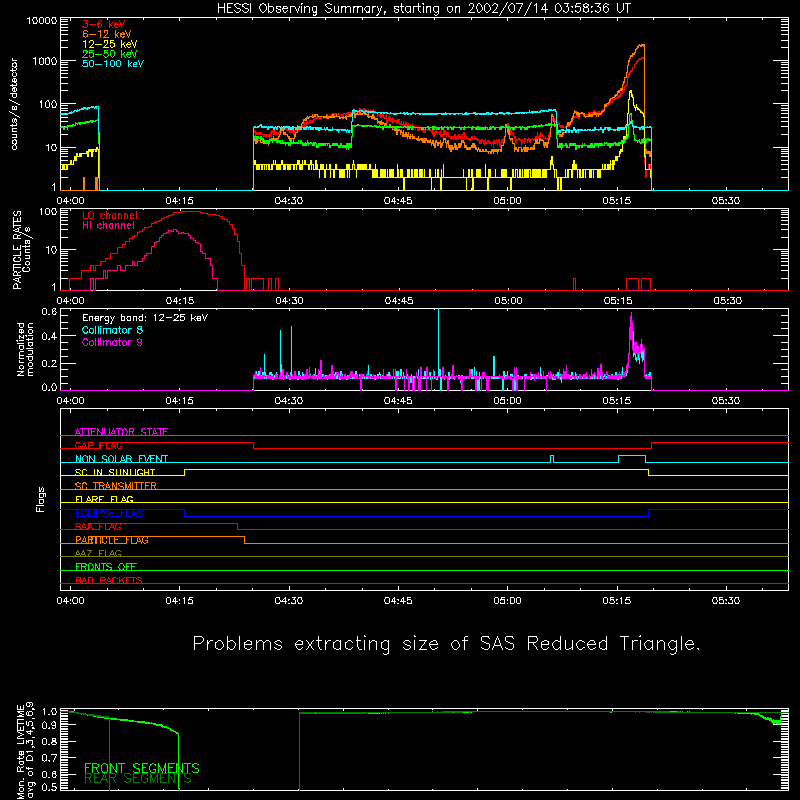Viewport: 800px width, 800px height.
Task: Click the PARTICLE FLAG label
Action: pyautogui.click(x=112, y=540)
